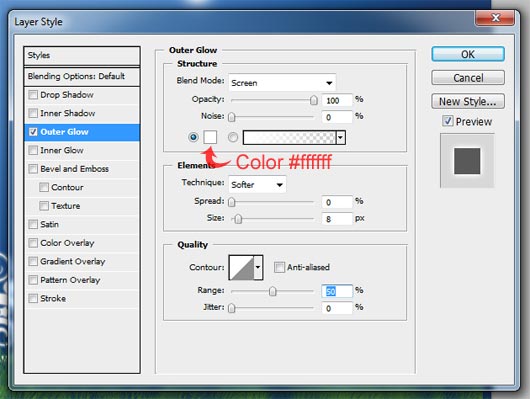Viewport: 530px width, 399px height.
Task: Click the Range value field
Action: (x=337, y=291)
